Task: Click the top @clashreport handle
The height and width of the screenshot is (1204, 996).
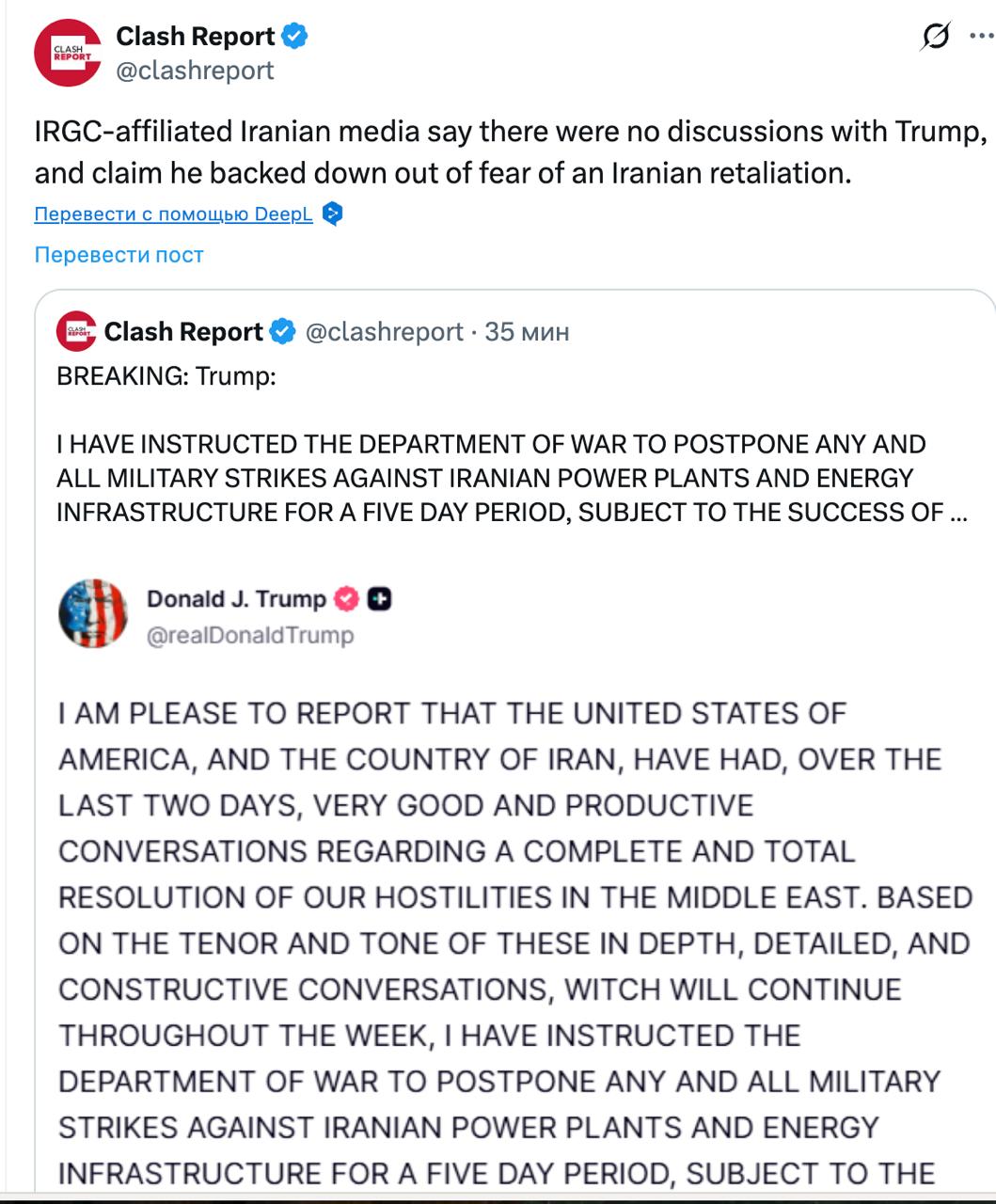Action: [195, 71]
